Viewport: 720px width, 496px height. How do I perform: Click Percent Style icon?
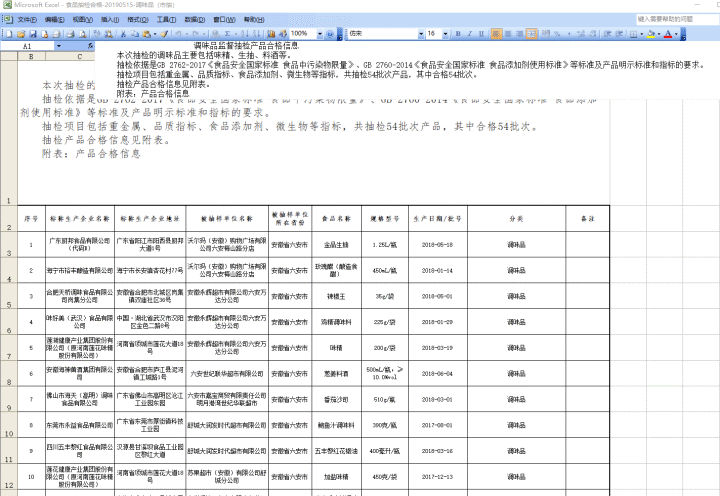tap(557, 34)
